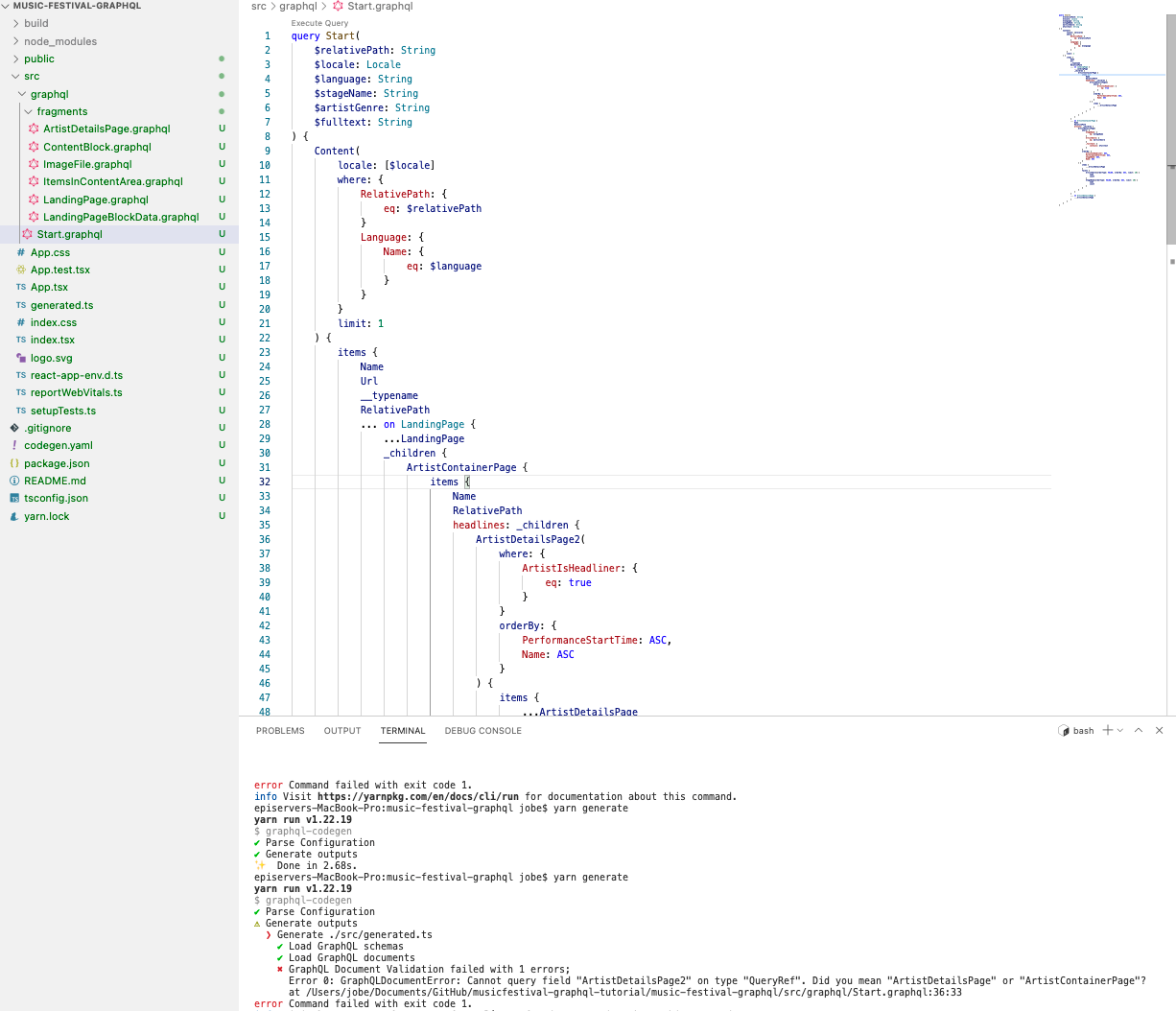
Task: Click the GraphQL icon beside Start.graphql in breadcrumb
Action: (338, 6)
